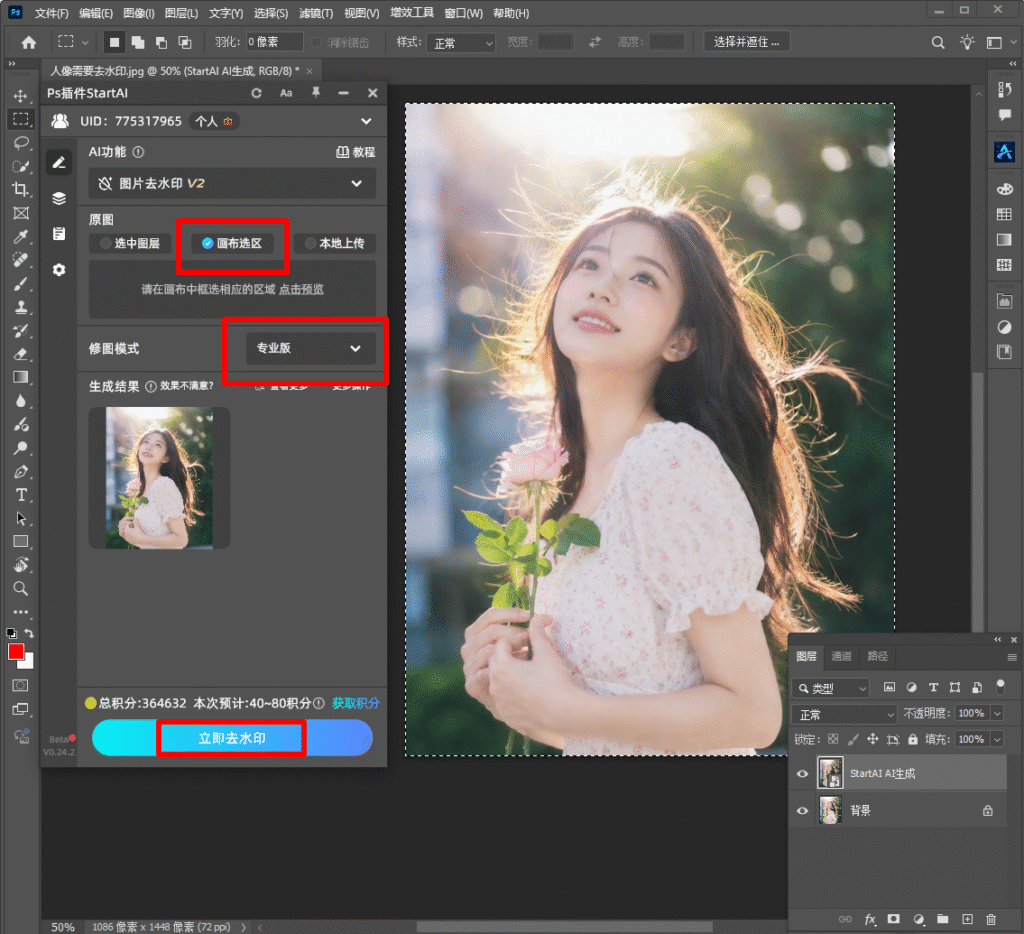1024x934 pixels.
Task: Open StartAI edit pencil sidebar icon
Action: [59, 162]
